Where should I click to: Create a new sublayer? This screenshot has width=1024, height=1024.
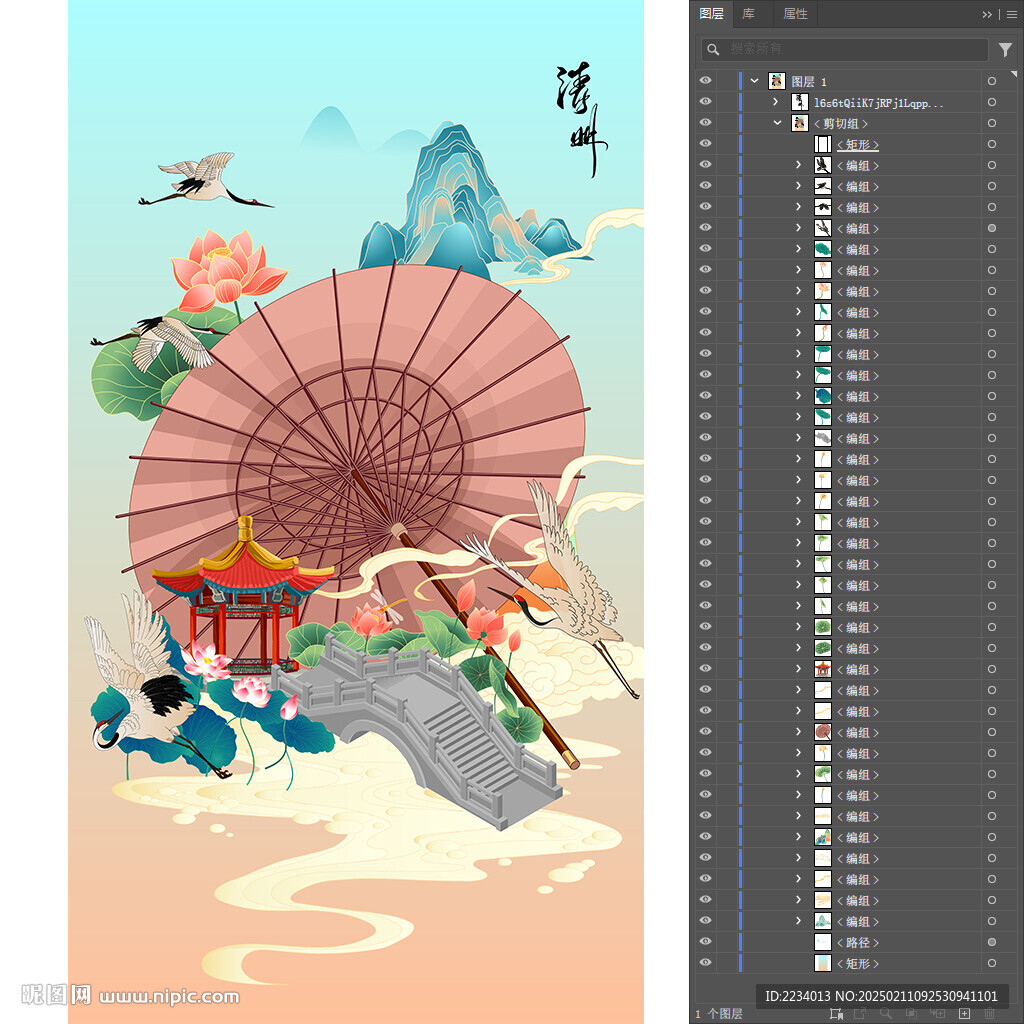(938, 1014)
